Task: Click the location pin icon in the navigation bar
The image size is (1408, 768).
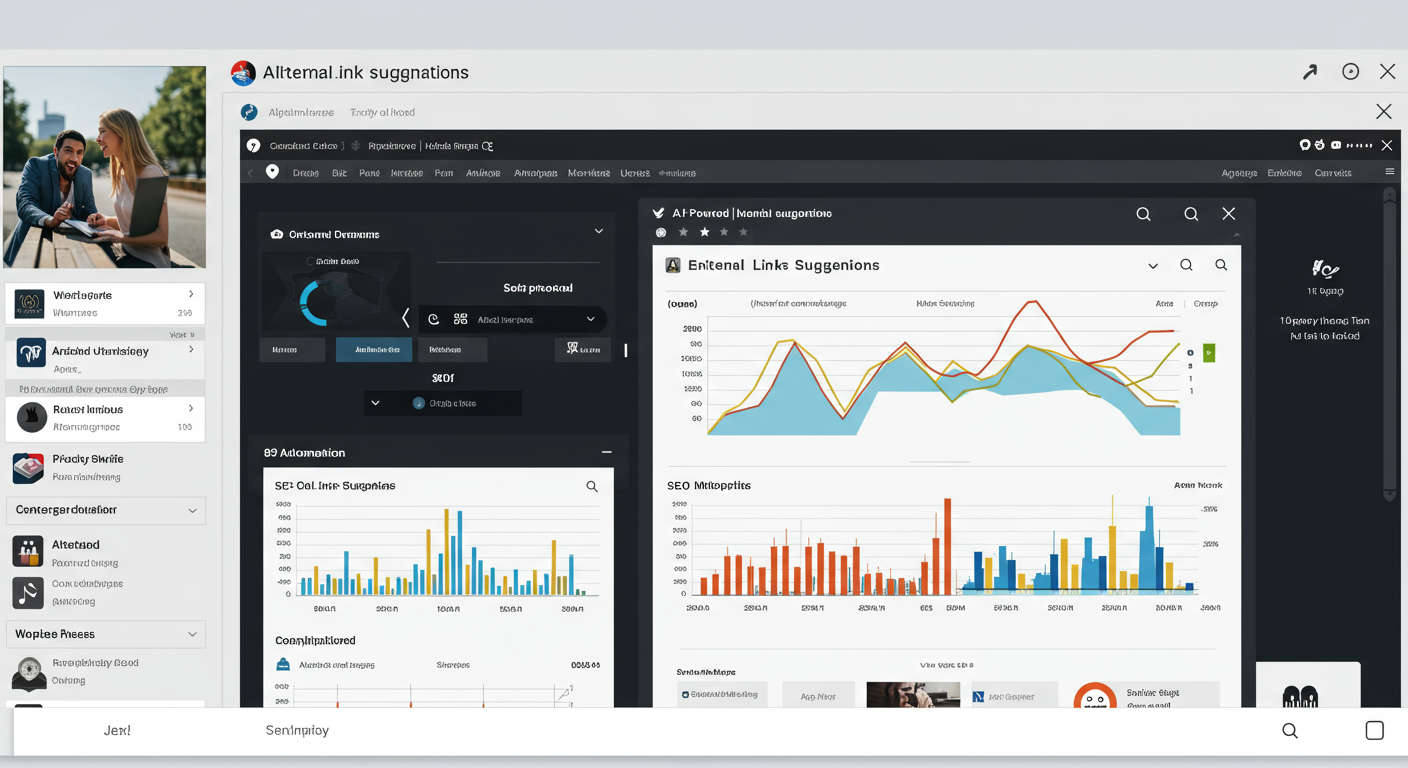Action: [x=272, y=171]
